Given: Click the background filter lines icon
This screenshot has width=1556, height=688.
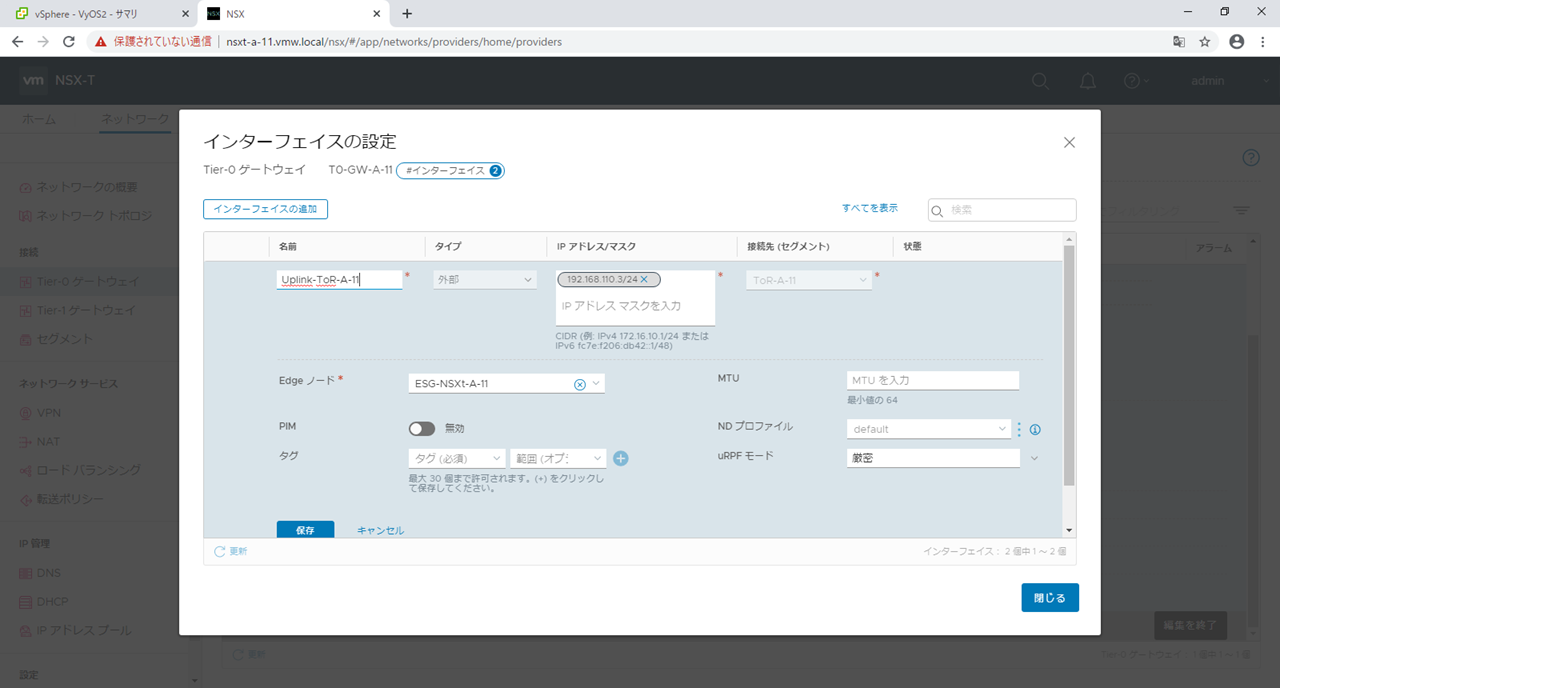Looking at the screenshot, I should pos(1241,211).
